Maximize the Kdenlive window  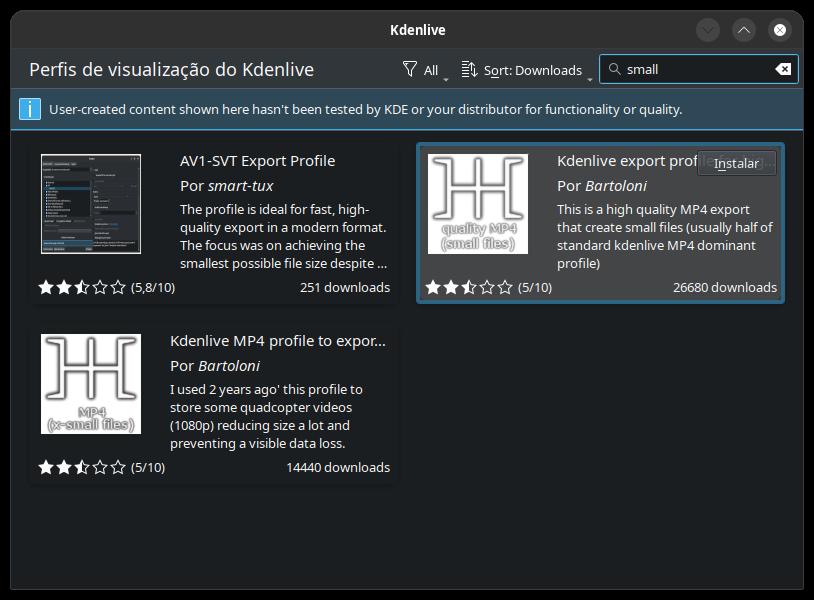pos(744,30)
